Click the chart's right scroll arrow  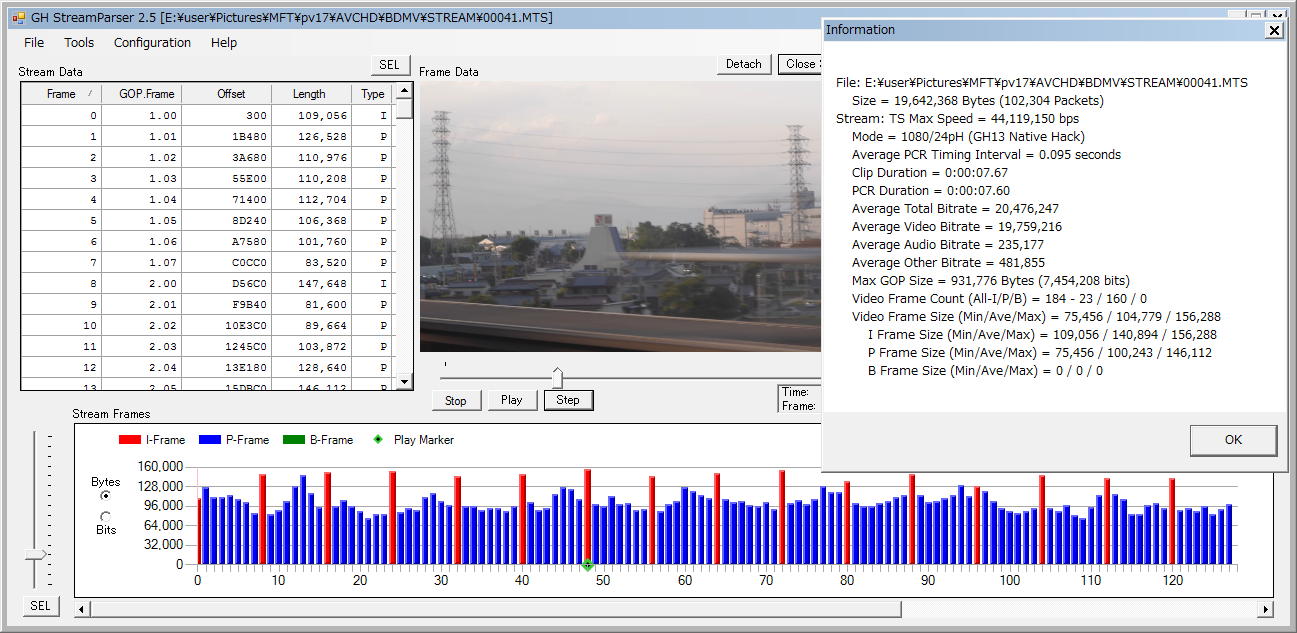[1266, 609]
